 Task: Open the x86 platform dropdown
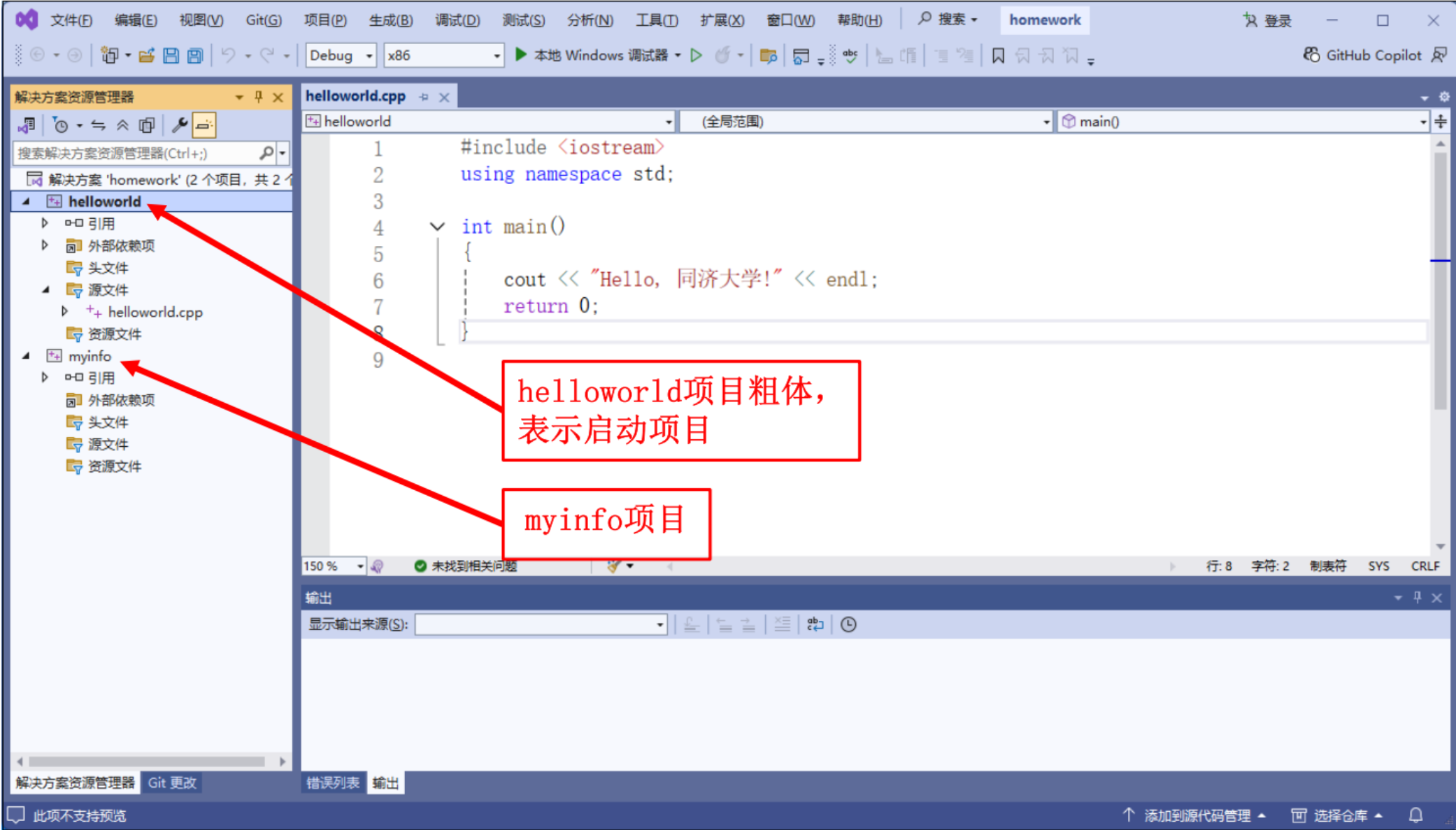coord(497,55)
